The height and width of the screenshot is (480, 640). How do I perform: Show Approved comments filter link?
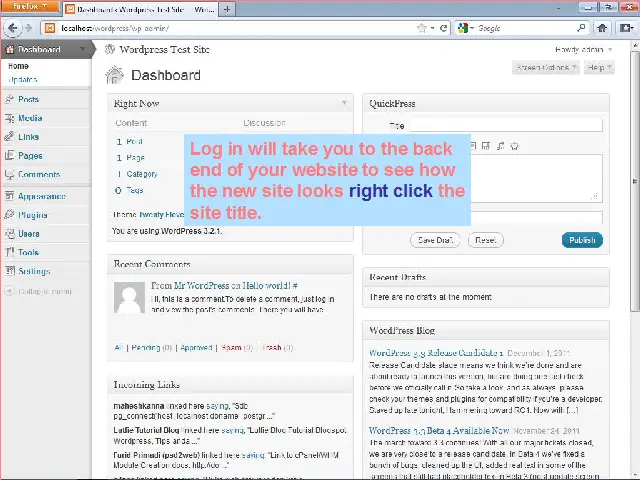pyautogui.click(x=196, y=347)
